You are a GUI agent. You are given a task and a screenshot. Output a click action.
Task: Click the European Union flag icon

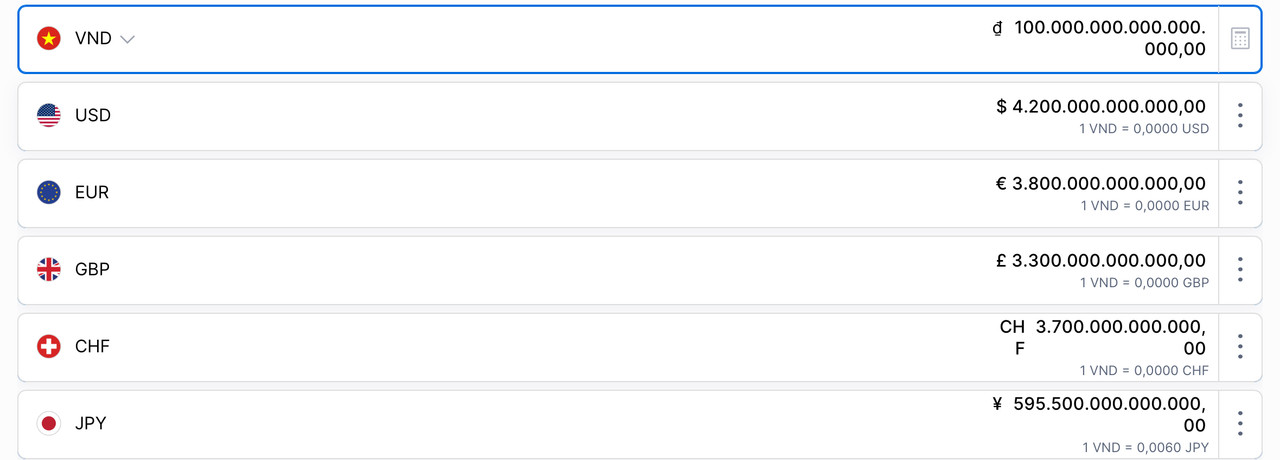pyautogui.click(x=48, y=193)
